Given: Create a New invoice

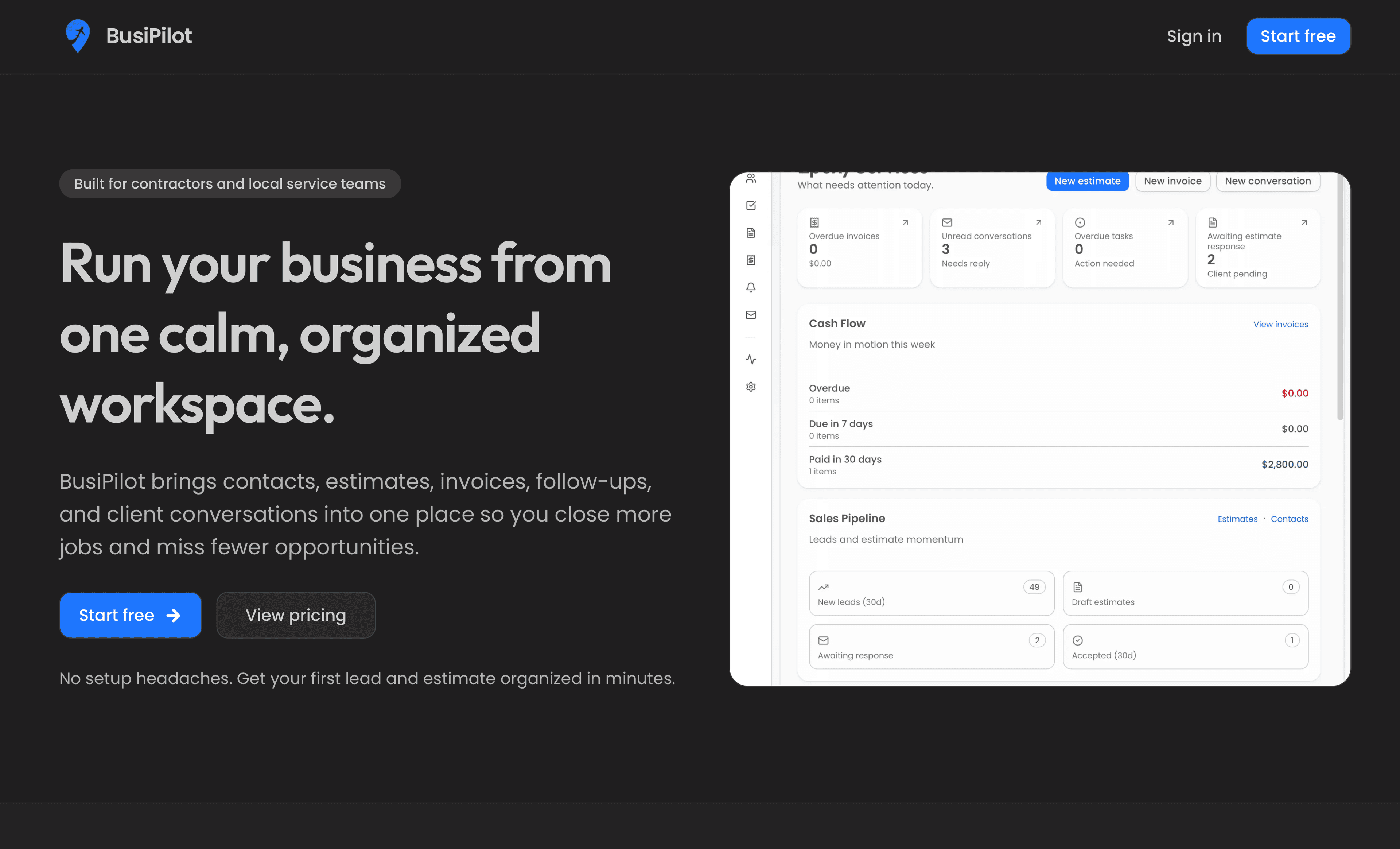Looking at the screenshot, I should pyautogui.click(x=1173, y=181).
